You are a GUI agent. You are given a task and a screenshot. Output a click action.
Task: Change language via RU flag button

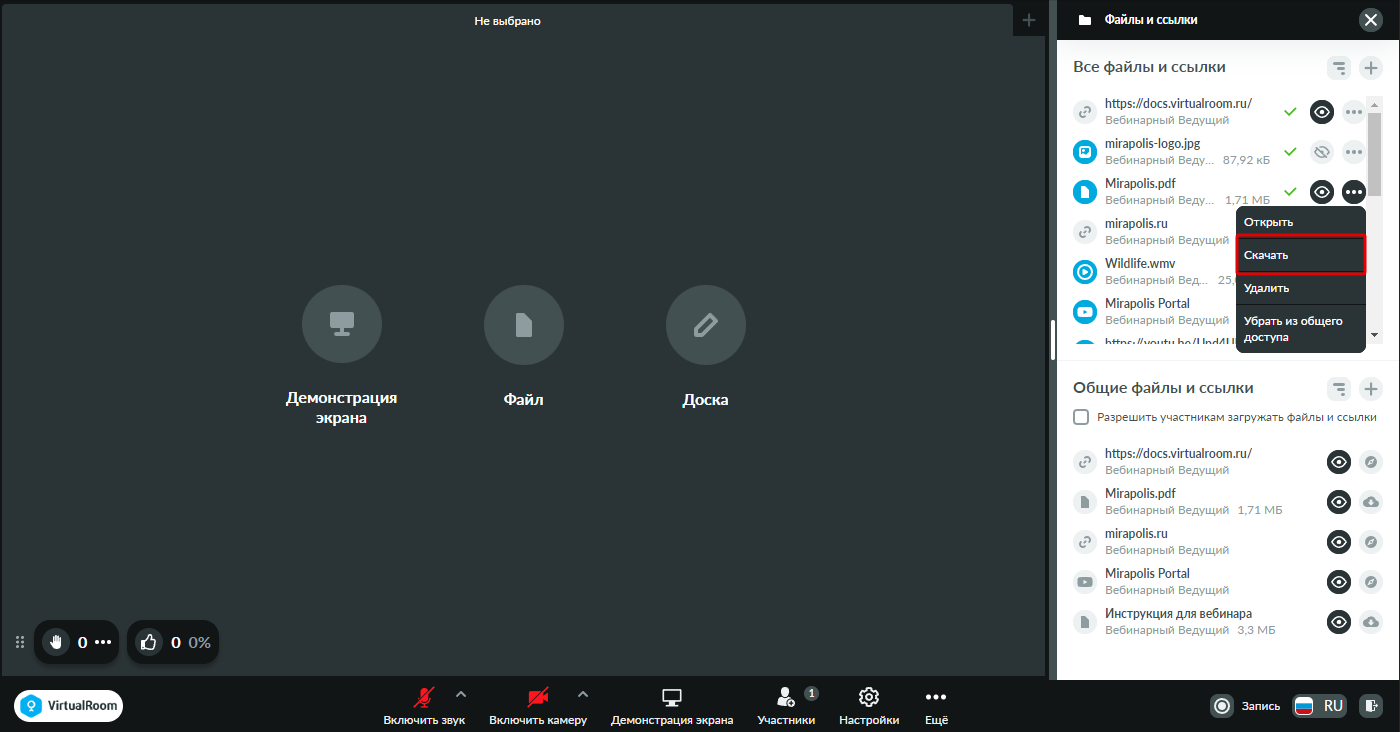click(x=1319, y=706)
